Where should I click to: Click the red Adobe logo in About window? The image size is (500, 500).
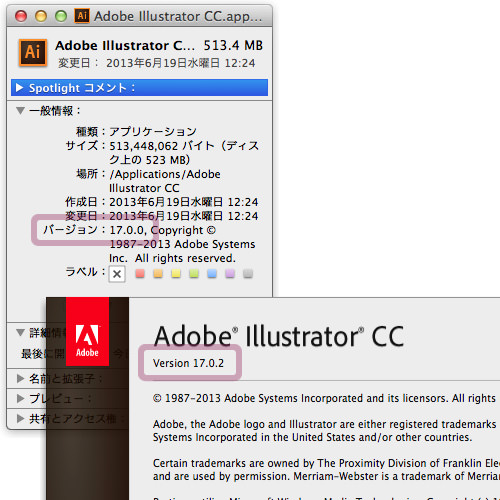(x=87, y=332)
